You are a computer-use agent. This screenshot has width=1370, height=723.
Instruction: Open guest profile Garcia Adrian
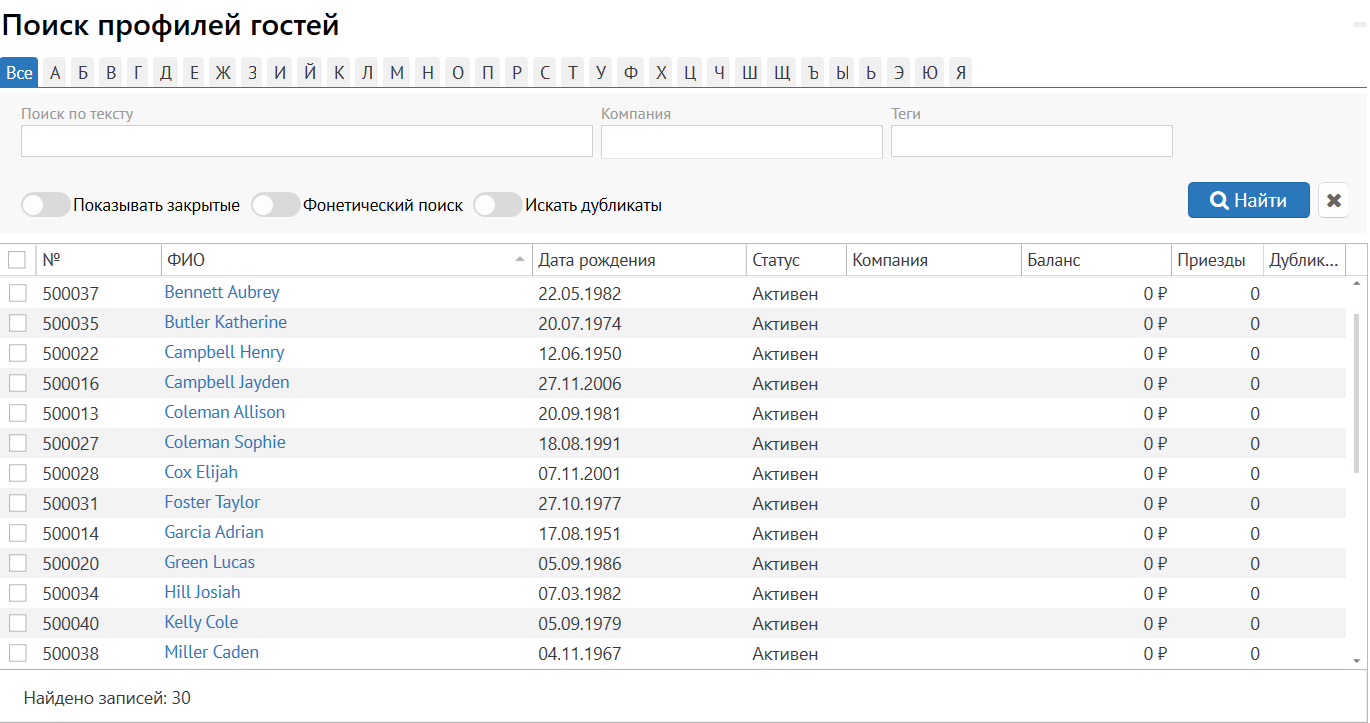[214, 532]
